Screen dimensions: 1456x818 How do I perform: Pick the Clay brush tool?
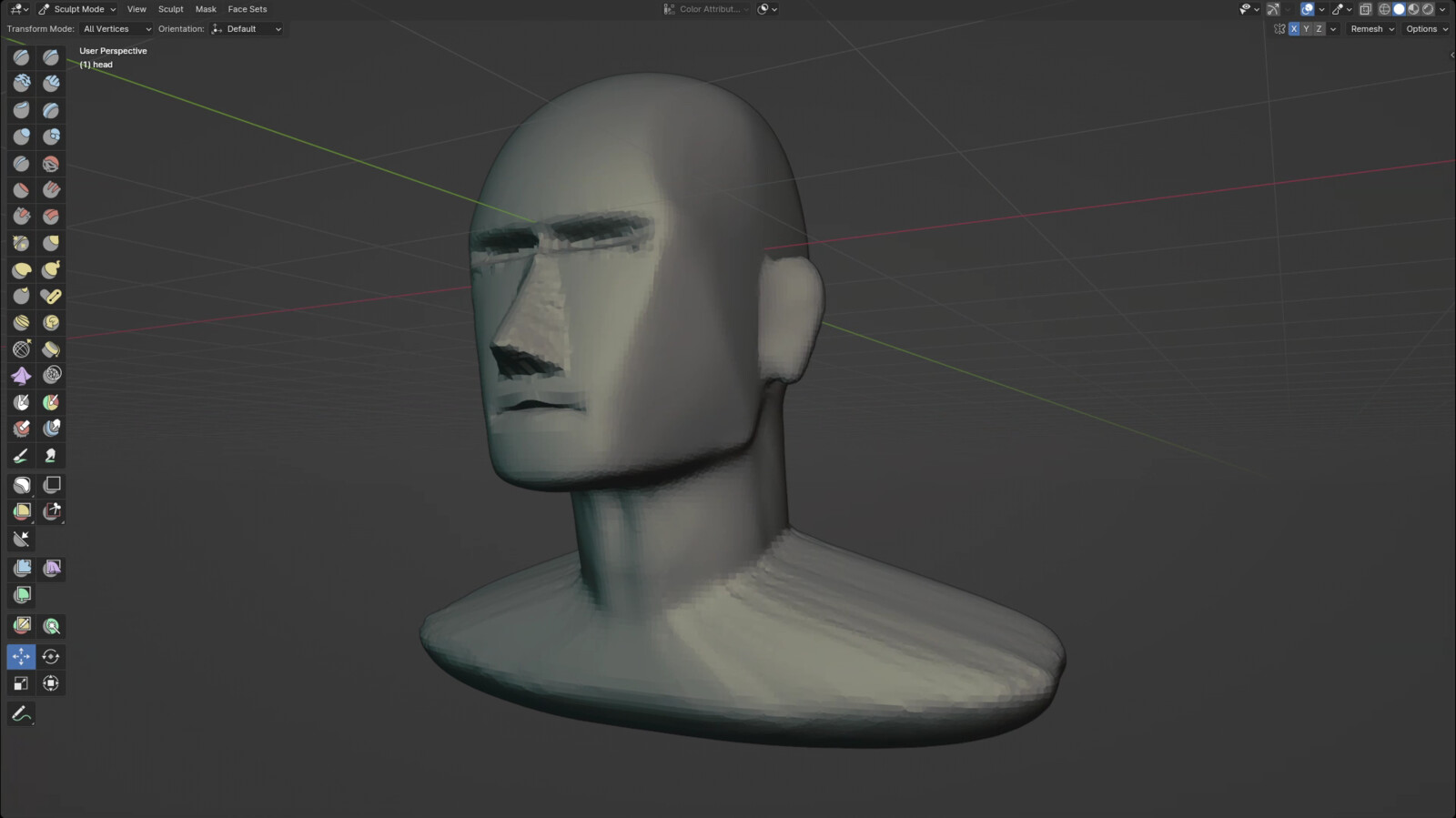pos(21,84)
